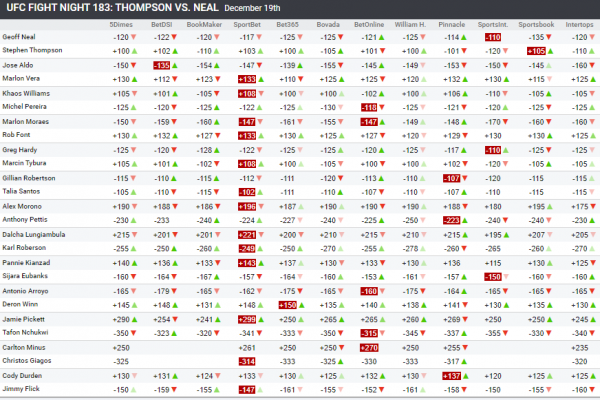Click green arrow next to Marlon Moraes' BetOnline -147

click(x=382, y=122)
